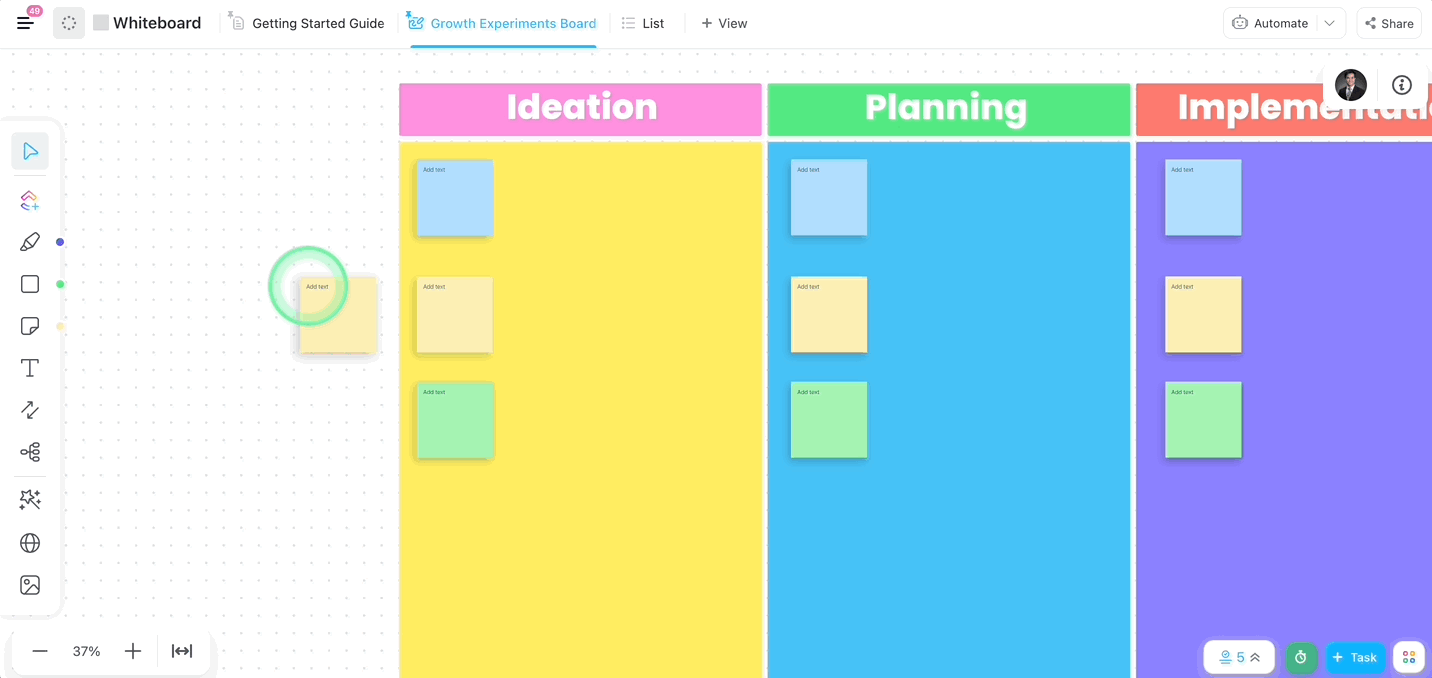Image resolution: width=1432 pixels, height=678 pixels.
Task: Expand the collaborators count panel
Action: tap(1240, 657)
